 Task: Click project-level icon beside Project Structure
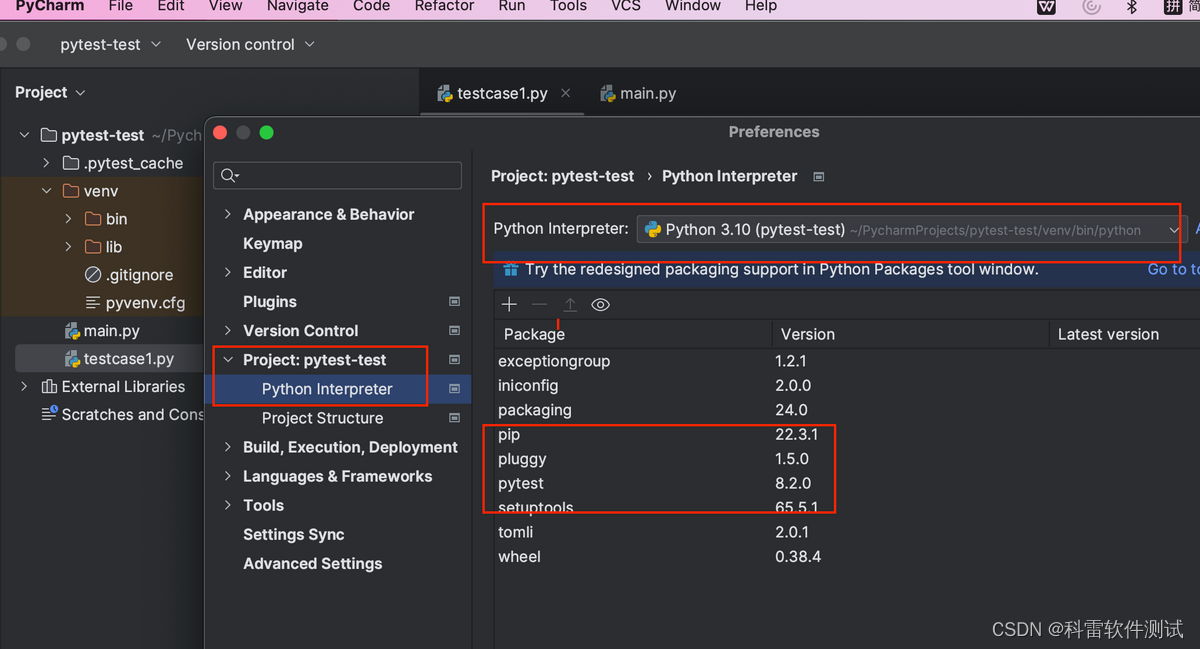coord(454,417)
